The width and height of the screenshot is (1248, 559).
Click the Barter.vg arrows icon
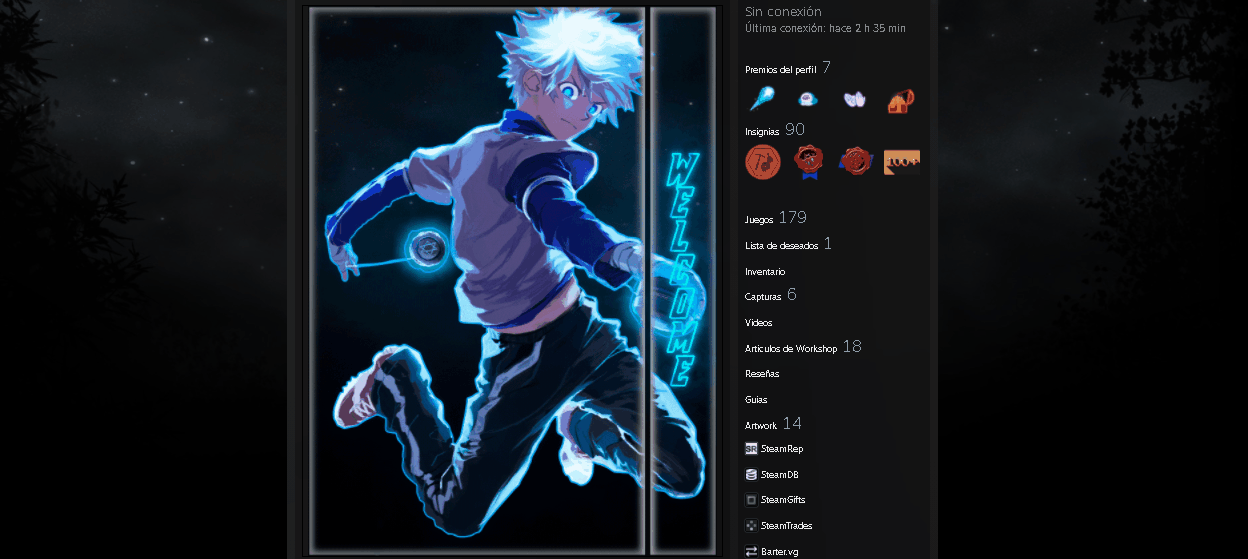click(x=751, y=551)
